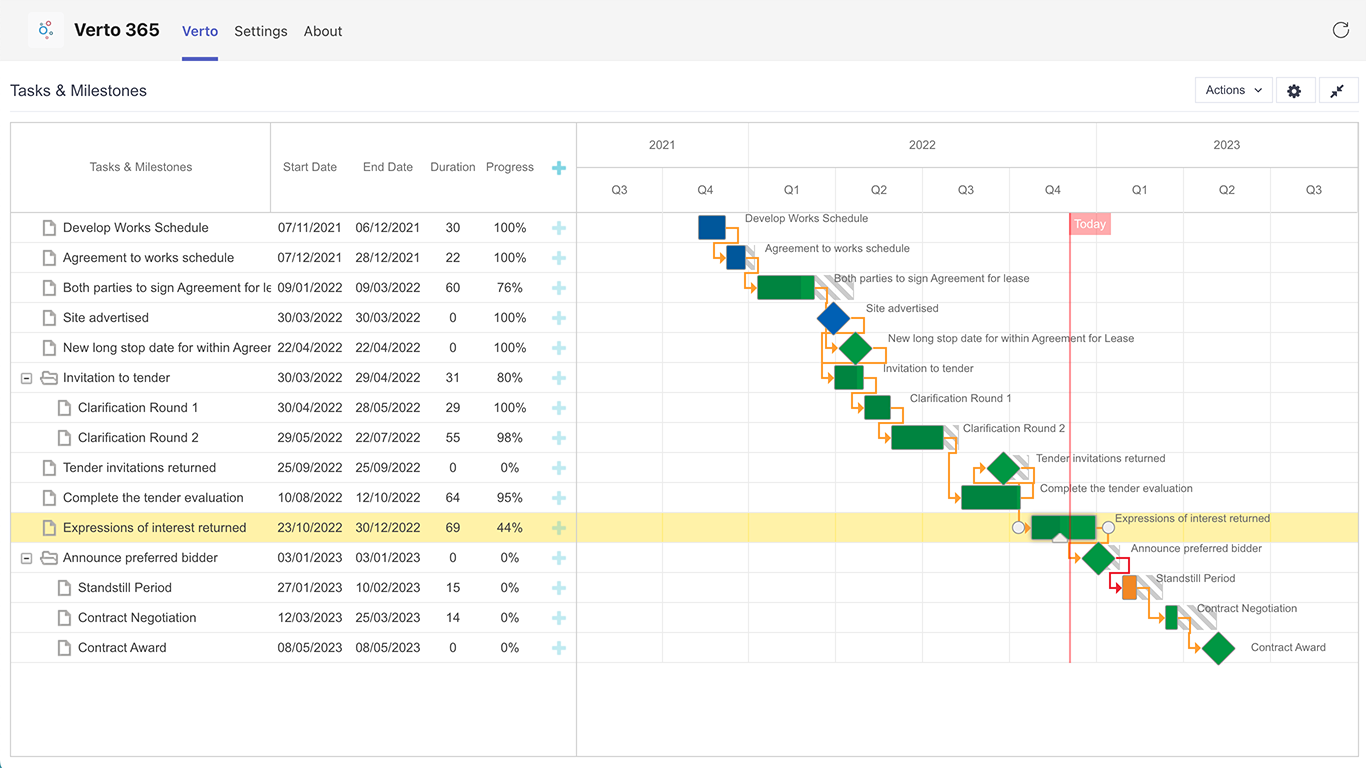Viewport: 1366px width, 768px height.
Task: Switch to the Settings tab
Action: [x=260, y=31]
